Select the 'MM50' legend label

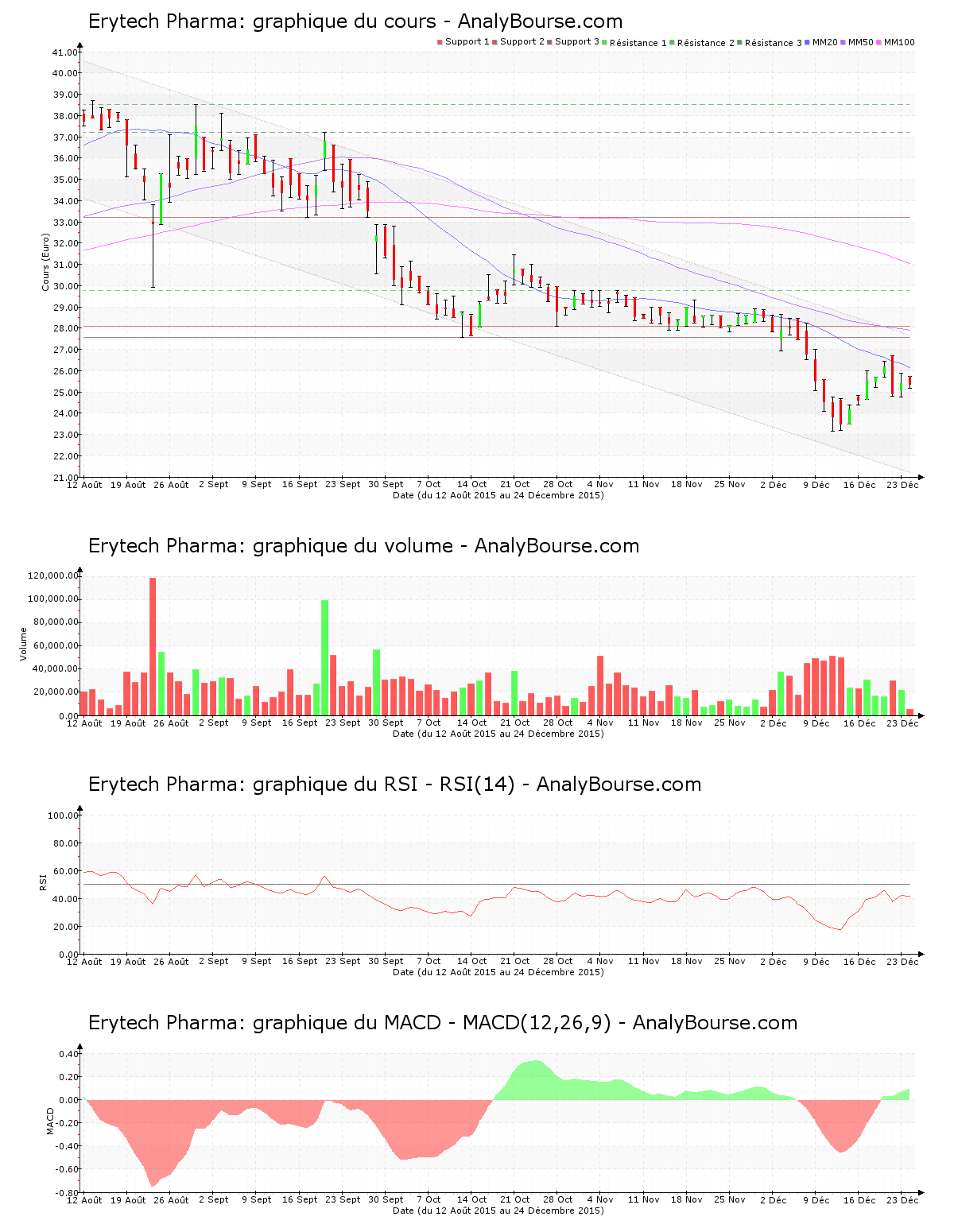pos(861,42)
